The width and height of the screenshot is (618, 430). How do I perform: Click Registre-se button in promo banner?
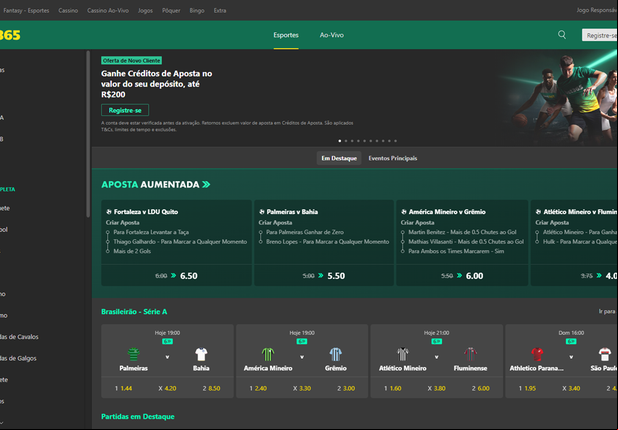(125, 110)
